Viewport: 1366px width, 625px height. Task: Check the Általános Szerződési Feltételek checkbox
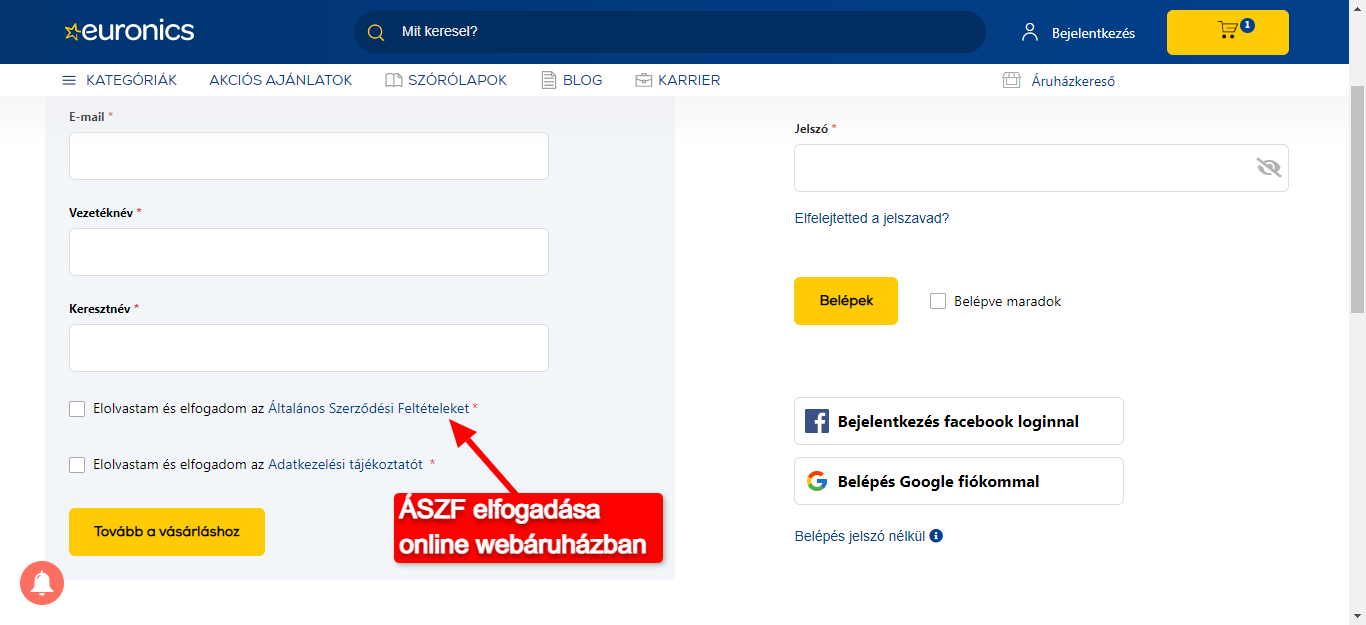click(77, 408)
